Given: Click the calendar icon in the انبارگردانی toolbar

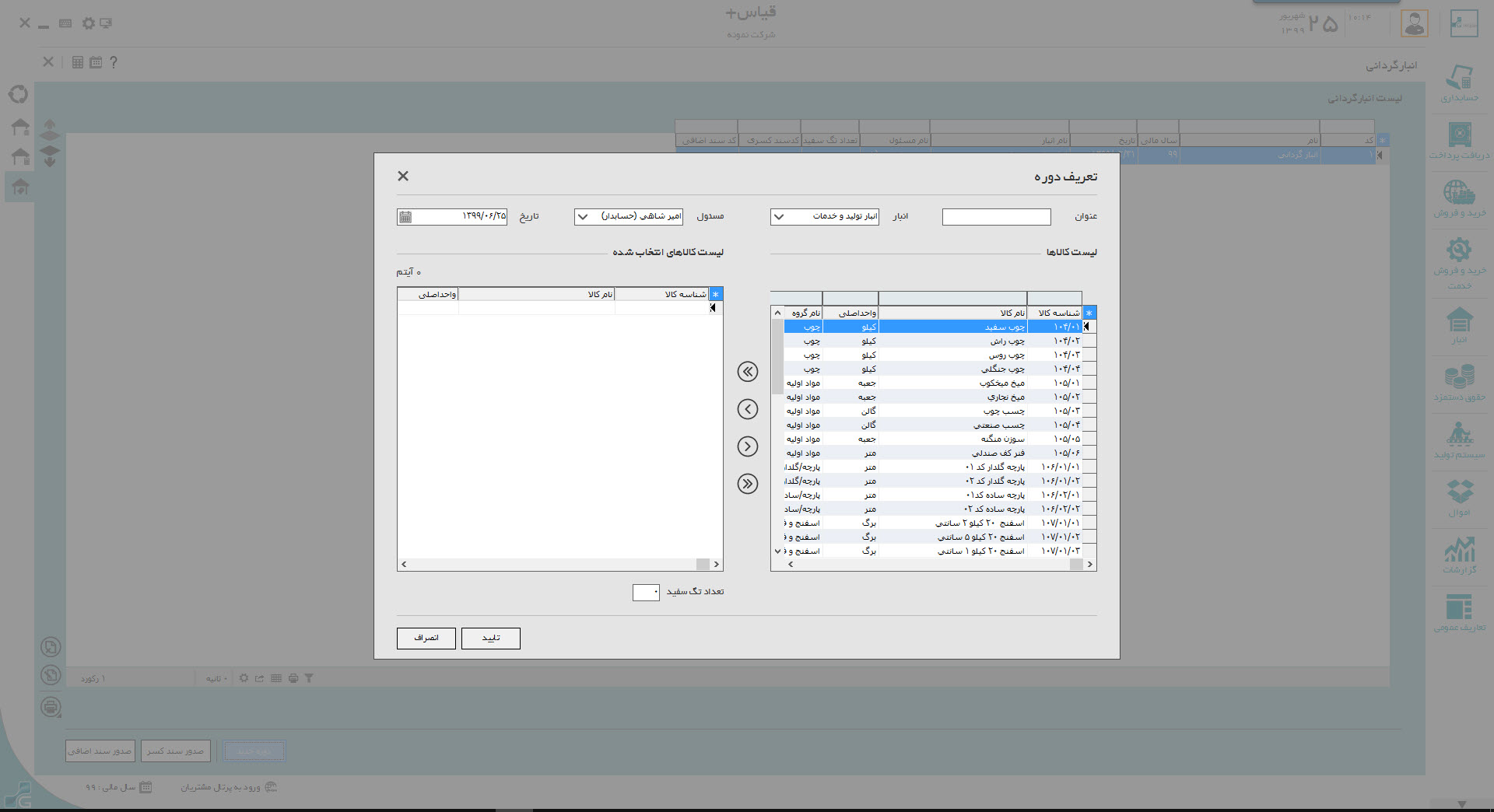Looking at the screenshot, I should [96, 62].
